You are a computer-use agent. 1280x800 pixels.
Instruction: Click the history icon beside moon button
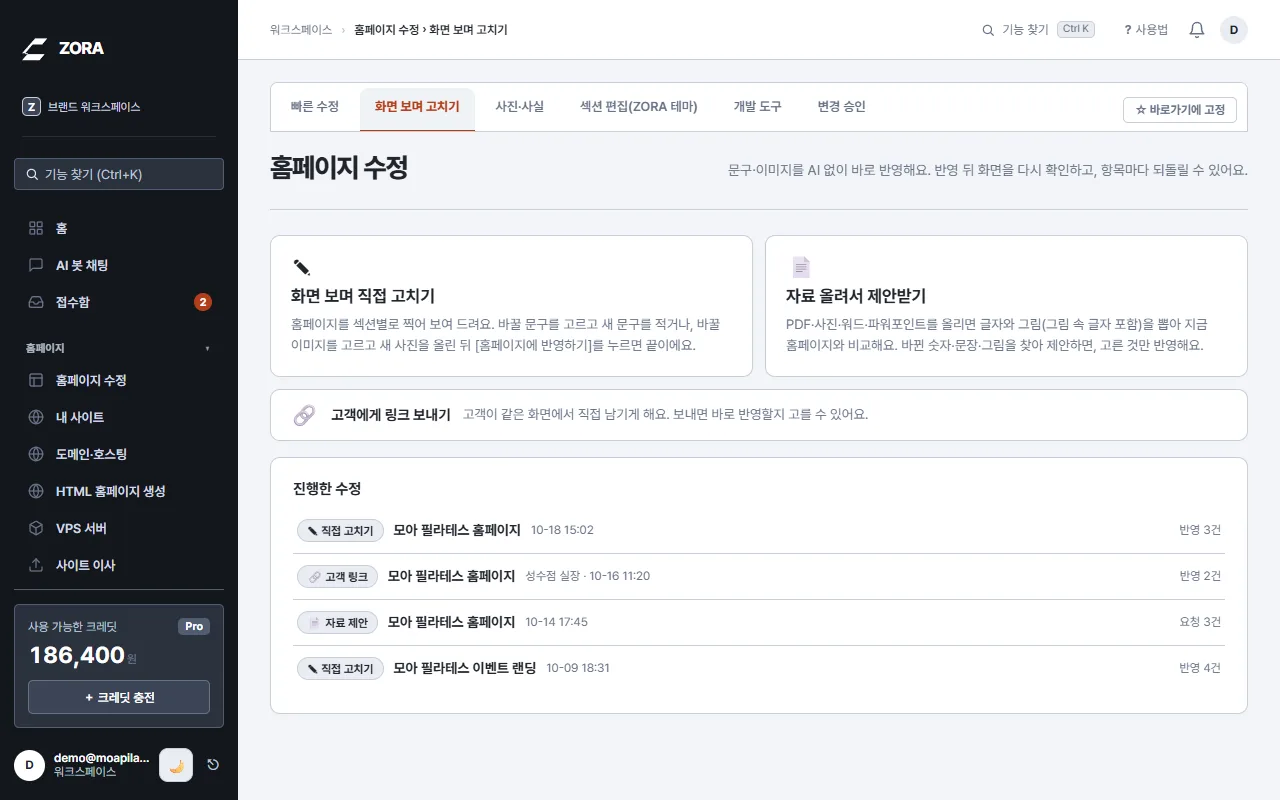(213, 765)
